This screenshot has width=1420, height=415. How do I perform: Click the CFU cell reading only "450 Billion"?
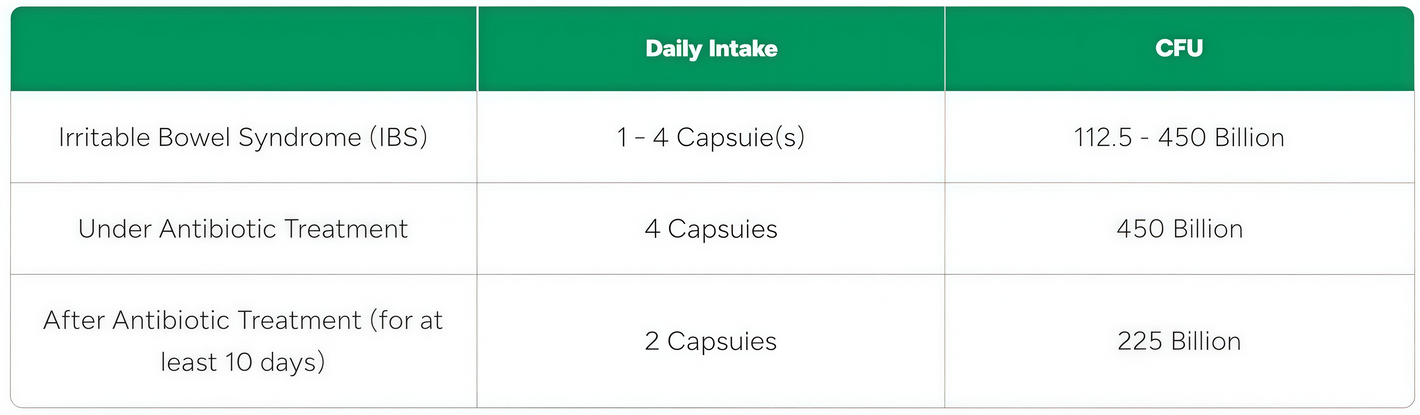[x=1179, y=229]
